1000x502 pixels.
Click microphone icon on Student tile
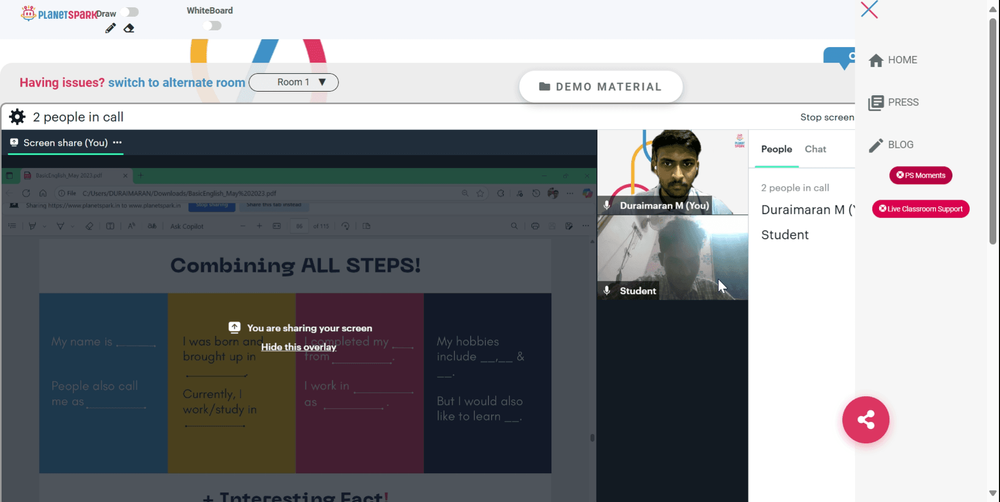click(607, 291)
